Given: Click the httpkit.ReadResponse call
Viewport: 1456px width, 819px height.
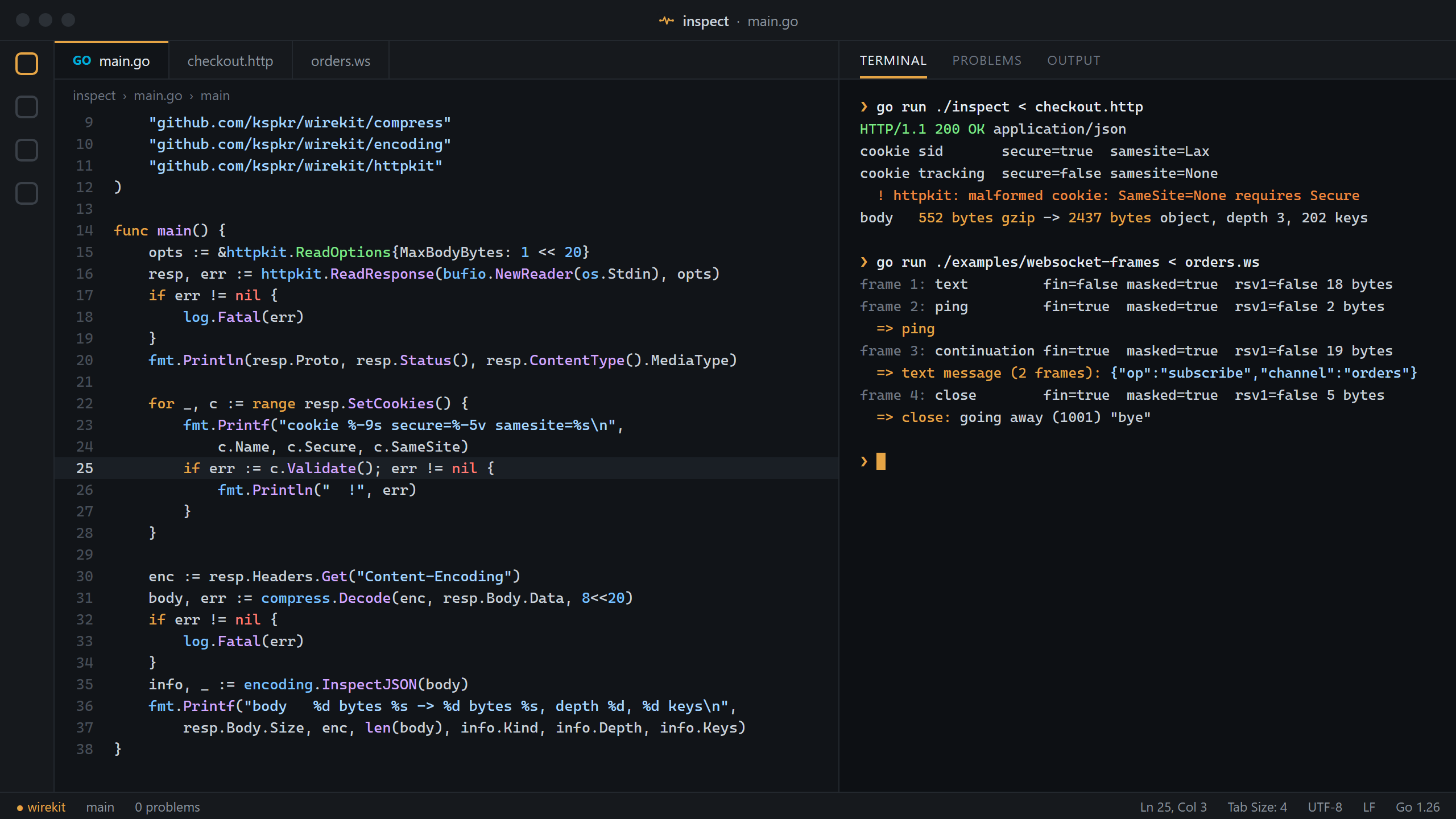Looking at the screenshot, I should point(348,274).
